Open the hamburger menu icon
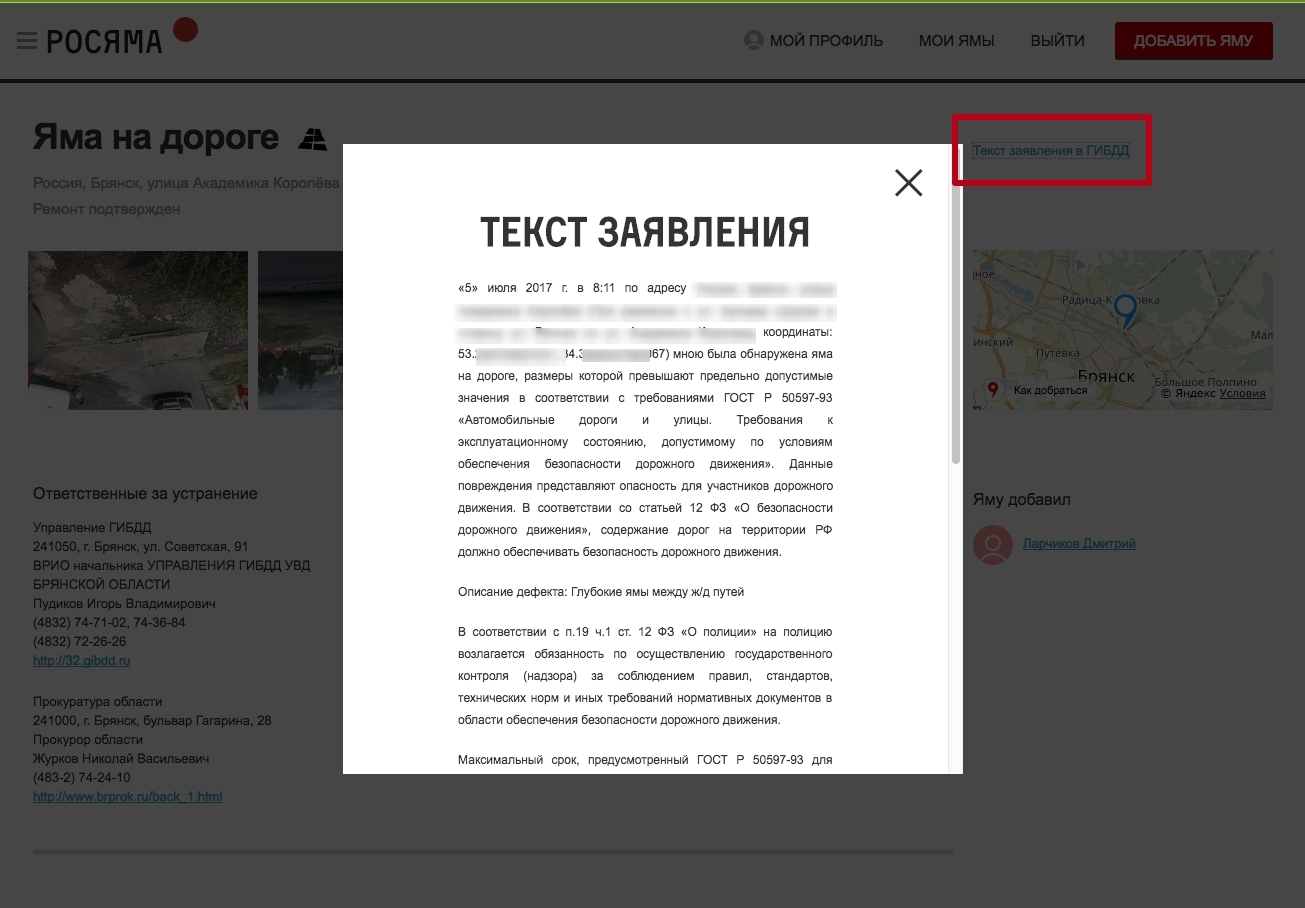The width and height of the screenshot is (1305, 908). [x=27, y=41]
